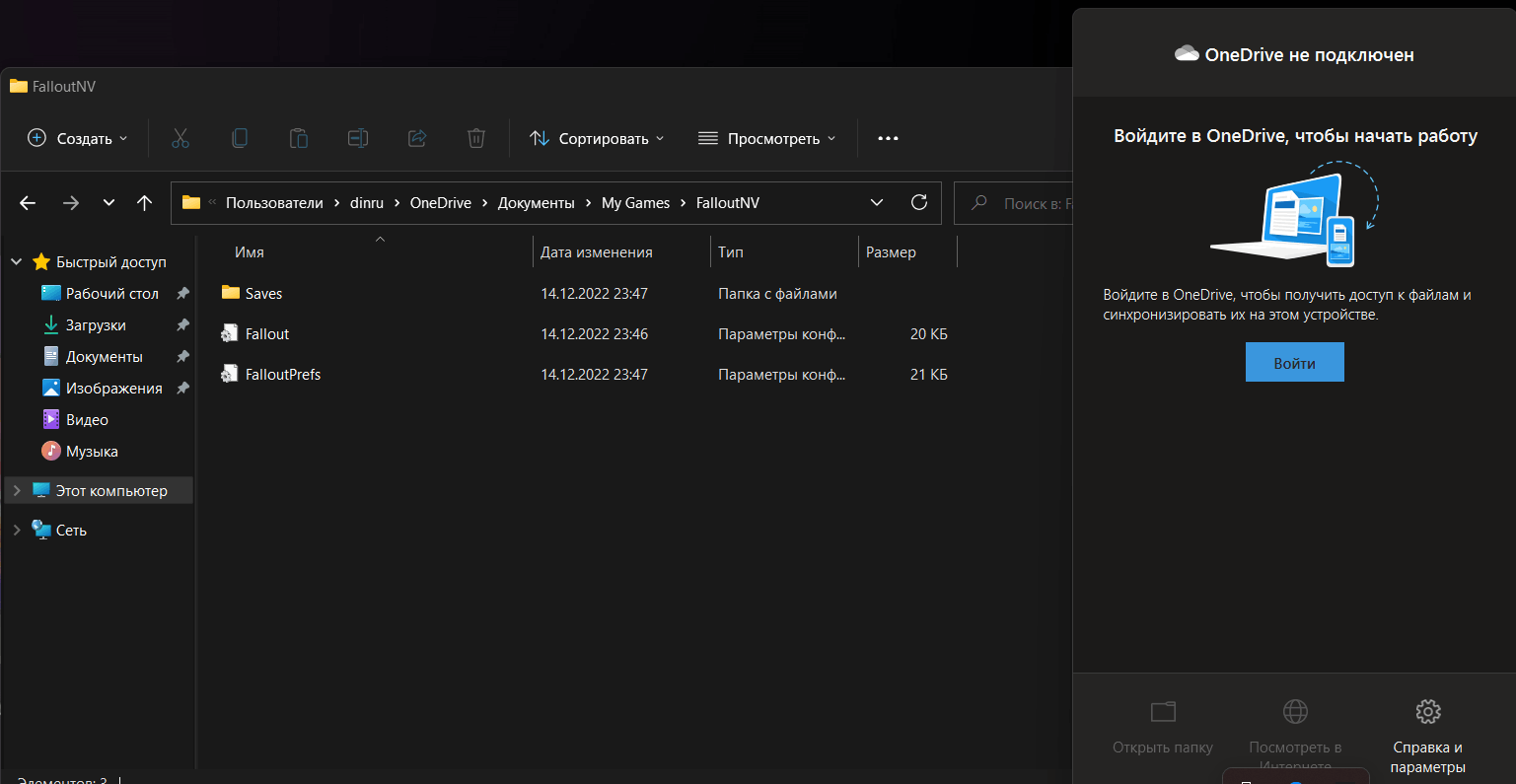The image size is (1516, 784).
Task: Click the OneDrive cloud icon in header
Action: 1187,54
